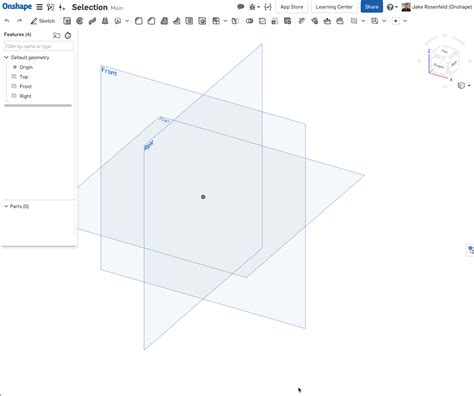Click the bug feedback icon
The height and width of the screenshot is (396, 474).
tap(252, 7)
